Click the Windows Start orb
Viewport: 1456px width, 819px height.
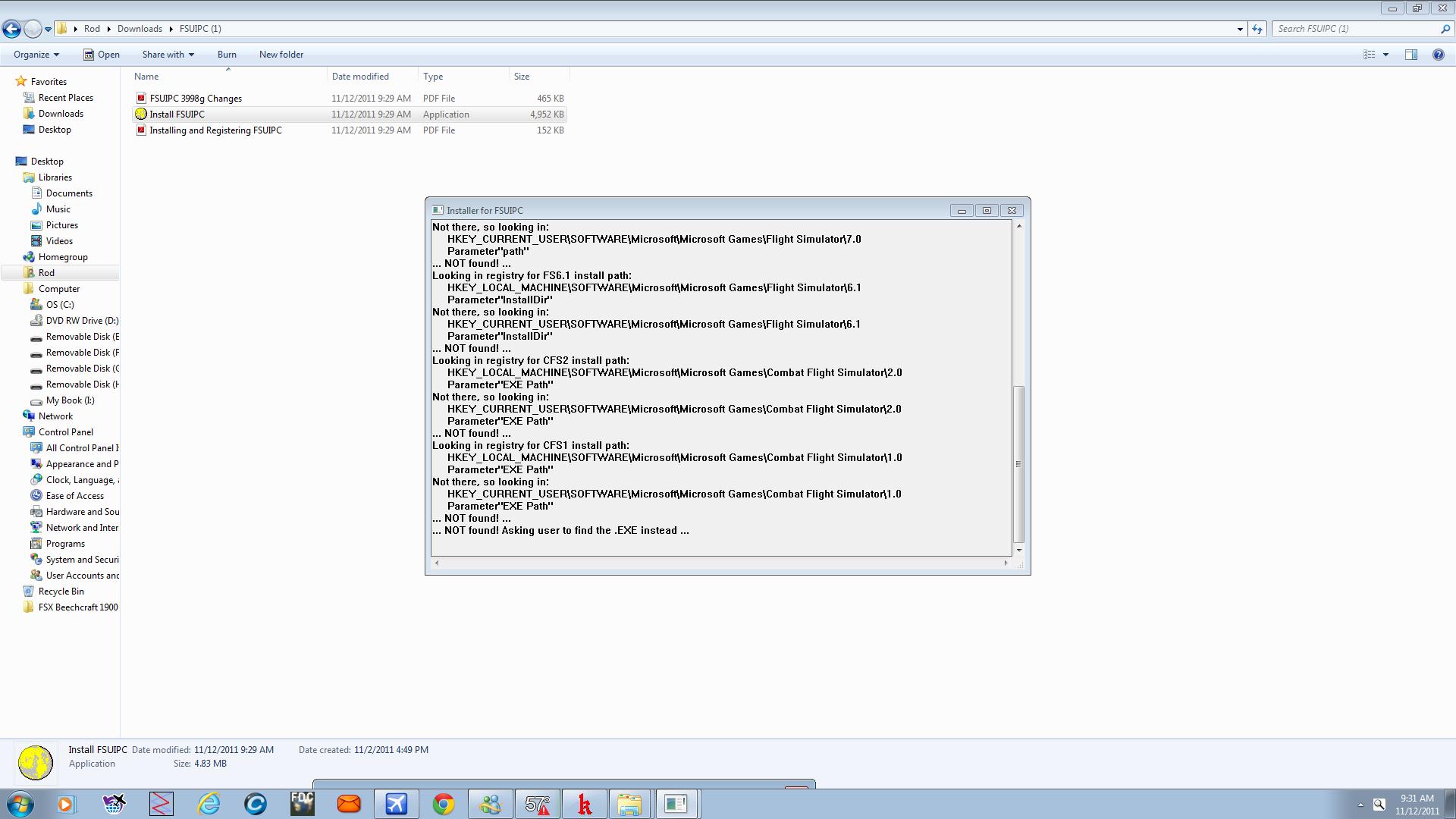pyautogui.click(x=20, y=804)
